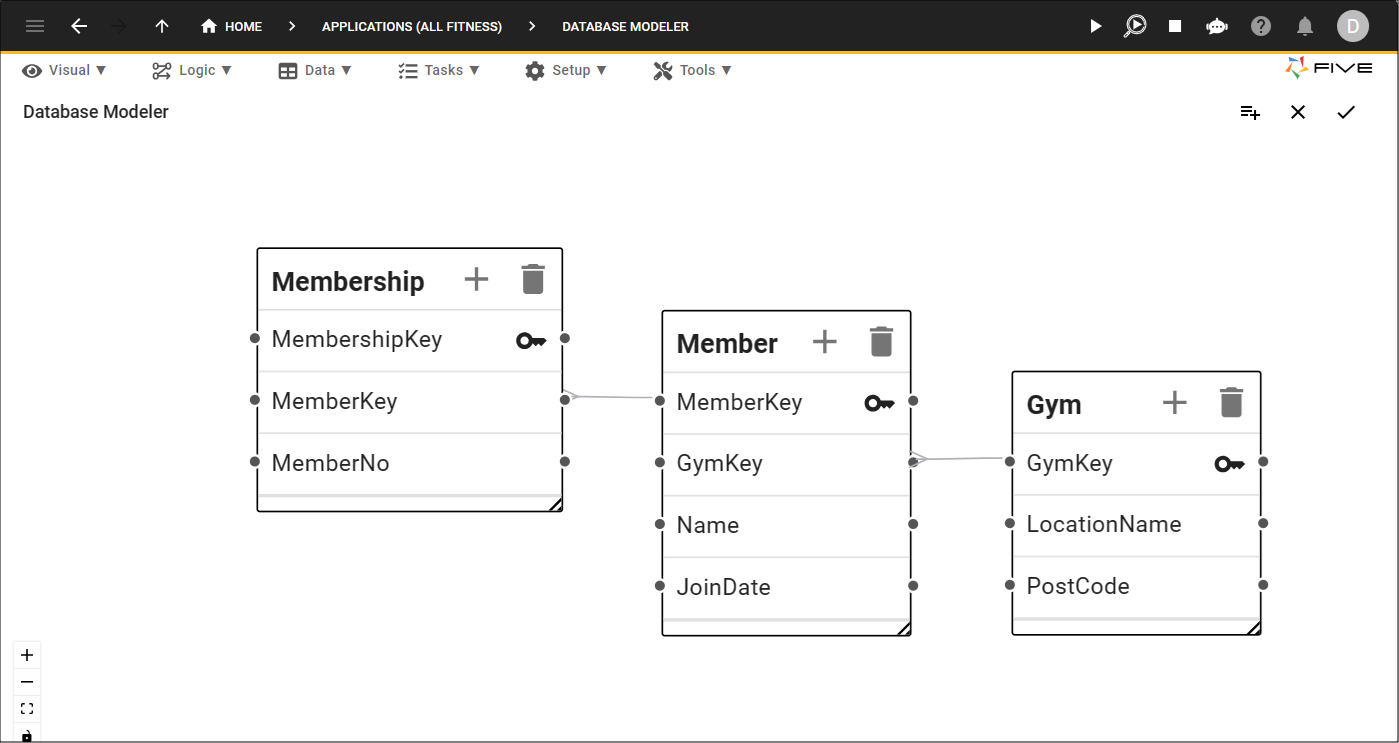Image resolution: width=1399 pixels, height=743 pixels.
Task: Click the right connector dot of PostCode
Action: [x=1264, y=585]
